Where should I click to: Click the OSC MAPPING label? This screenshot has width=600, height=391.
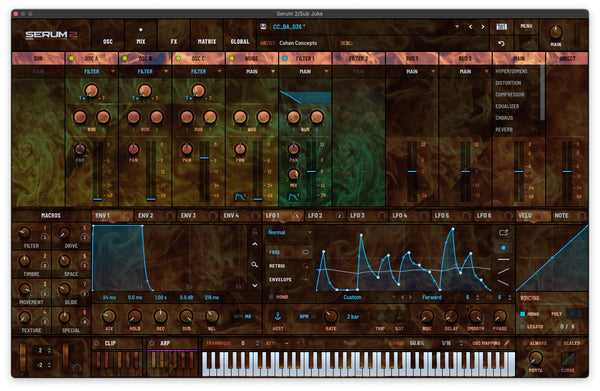pyautogui.click(x=486, y=343)
